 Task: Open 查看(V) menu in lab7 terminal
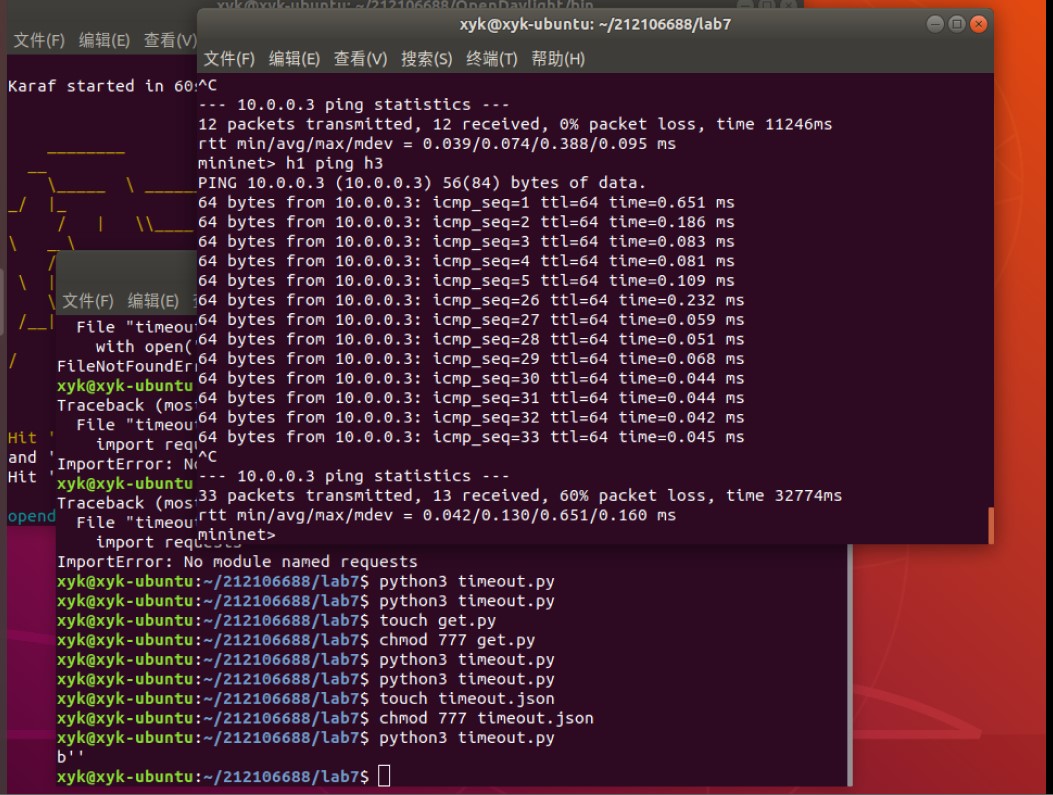click(361, 59)
